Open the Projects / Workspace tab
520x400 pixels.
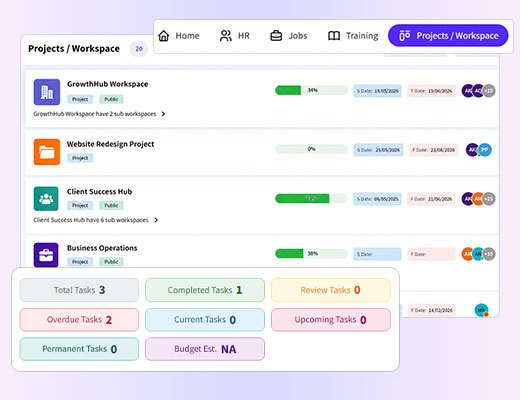tap(448, 36)
